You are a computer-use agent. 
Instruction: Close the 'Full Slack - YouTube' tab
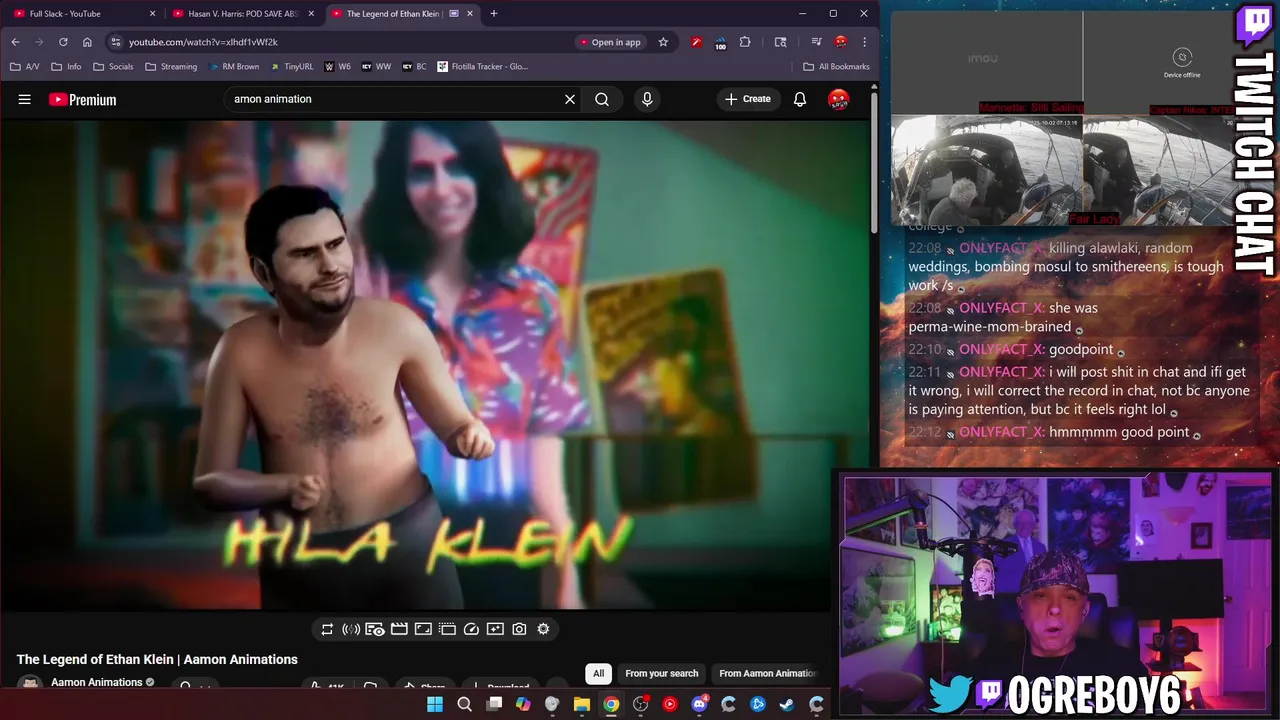tap(153, 14)
